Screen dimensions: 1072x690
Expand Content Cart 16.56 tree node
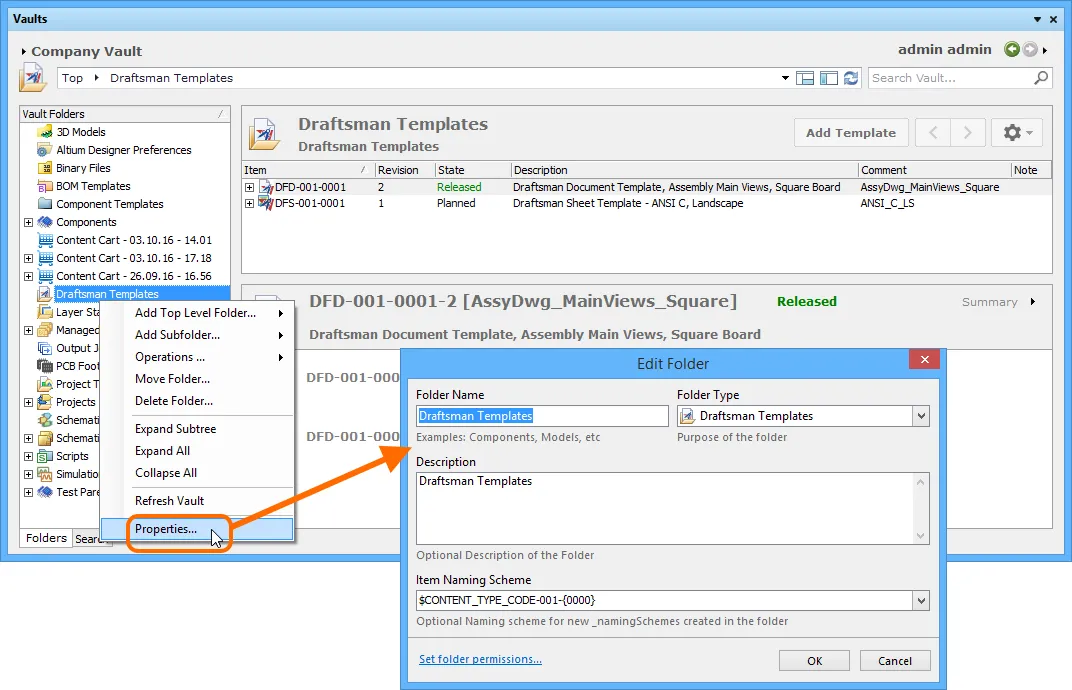28,276
